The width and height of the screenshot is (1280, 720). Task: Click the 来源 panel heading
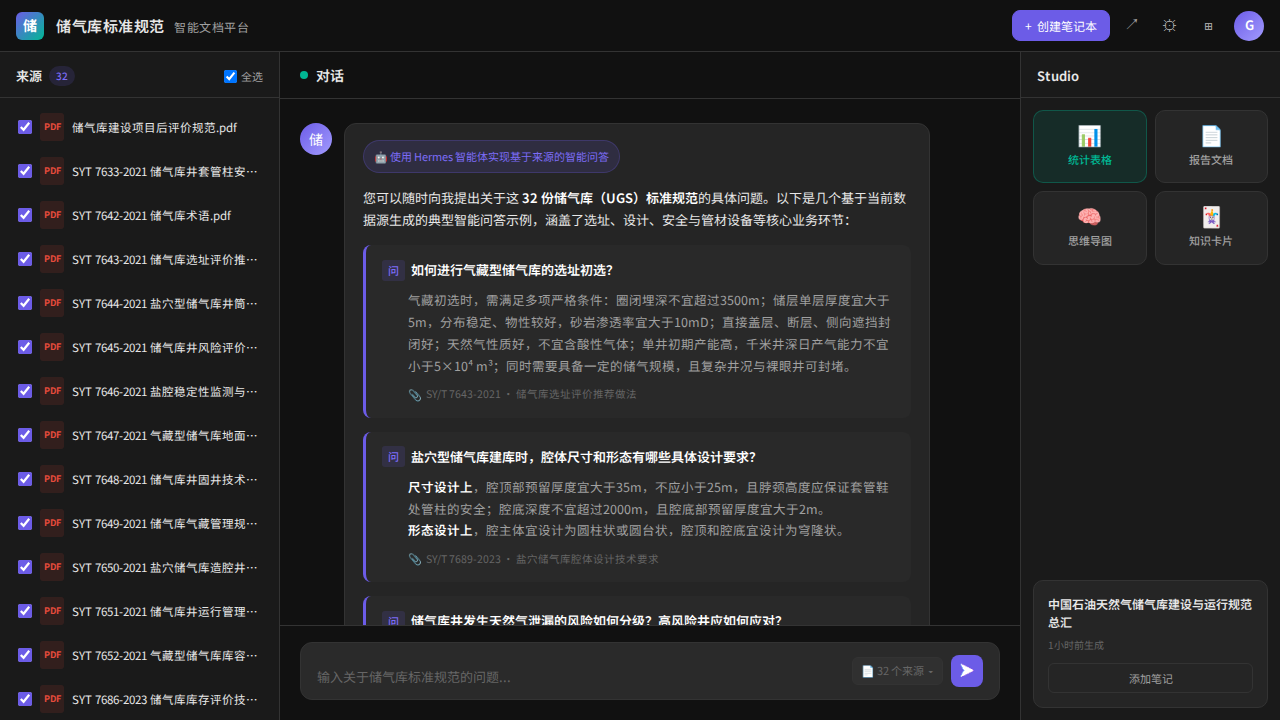click(x=29, y=76)
